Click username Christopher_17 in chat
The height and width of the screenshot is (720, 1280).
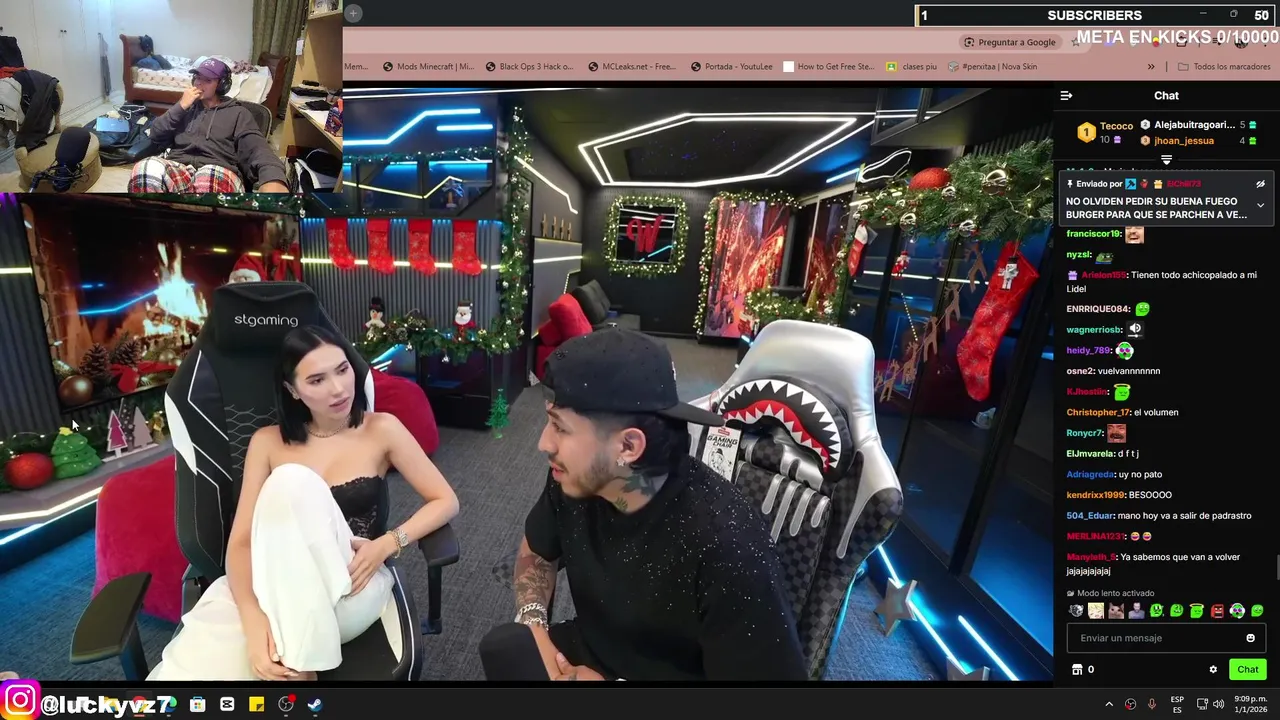tap(1098, 412)
